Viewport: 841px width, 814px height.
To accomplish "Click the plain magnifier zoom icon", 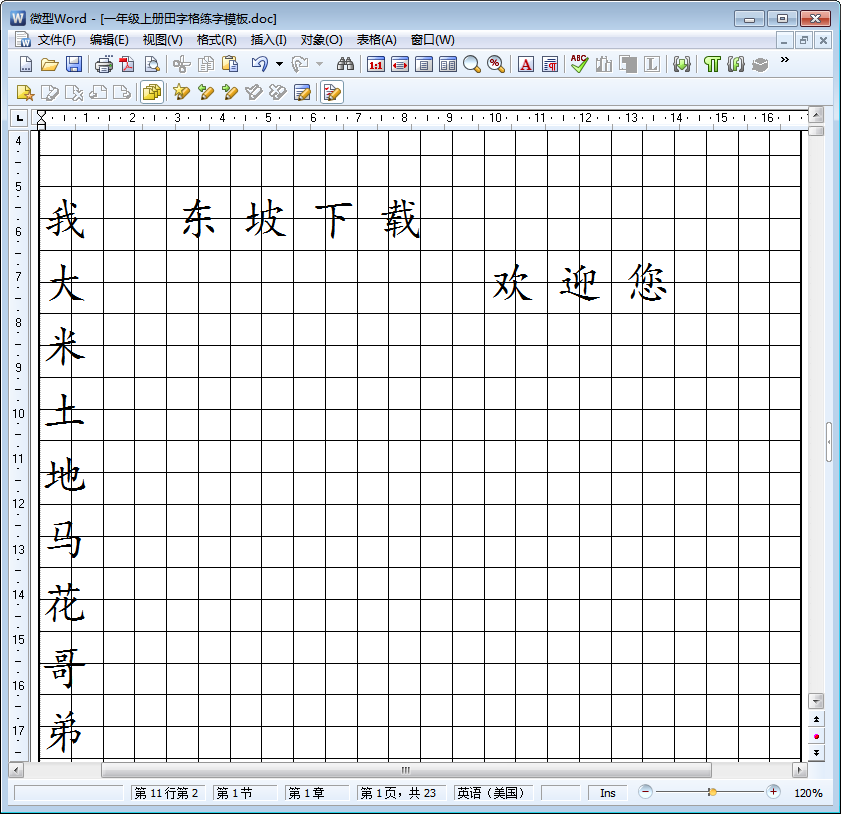I will coord(471,64).
